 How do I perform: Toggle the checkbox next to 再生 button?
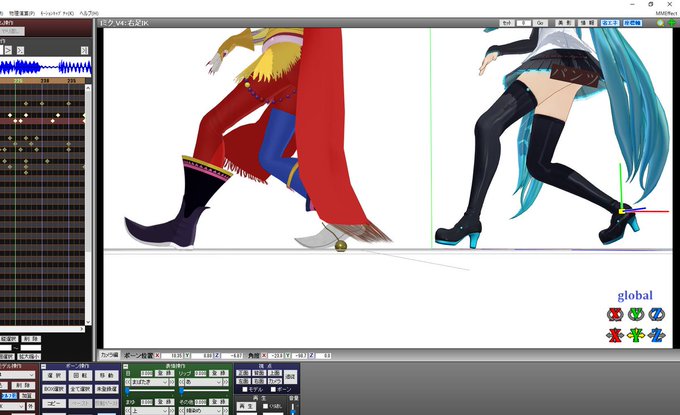pyautogui.click(x=265, y=406)
